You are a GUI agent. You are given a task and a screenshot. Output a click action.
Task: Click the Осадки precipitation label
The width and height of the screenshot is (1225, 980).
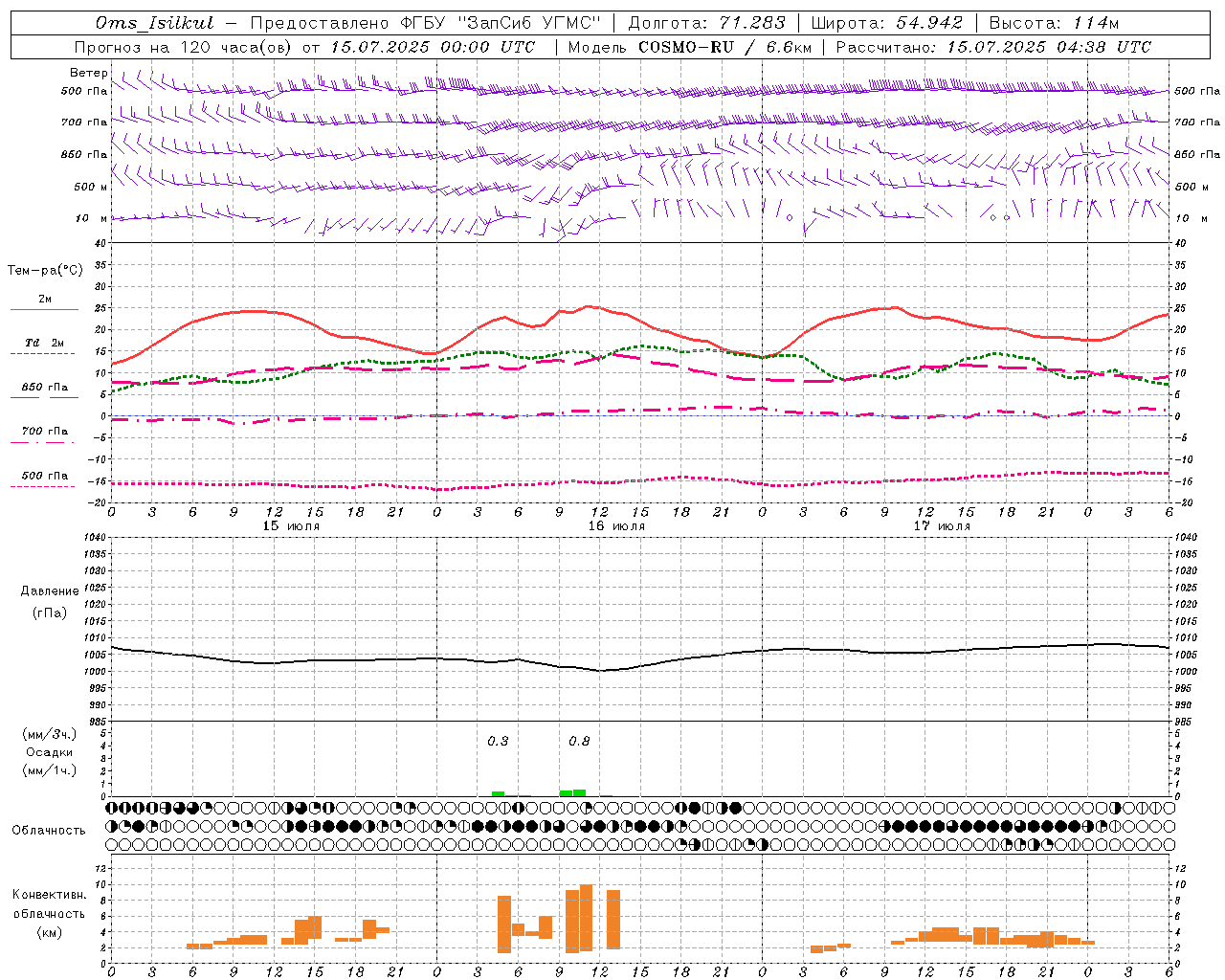tap(49, 752)
